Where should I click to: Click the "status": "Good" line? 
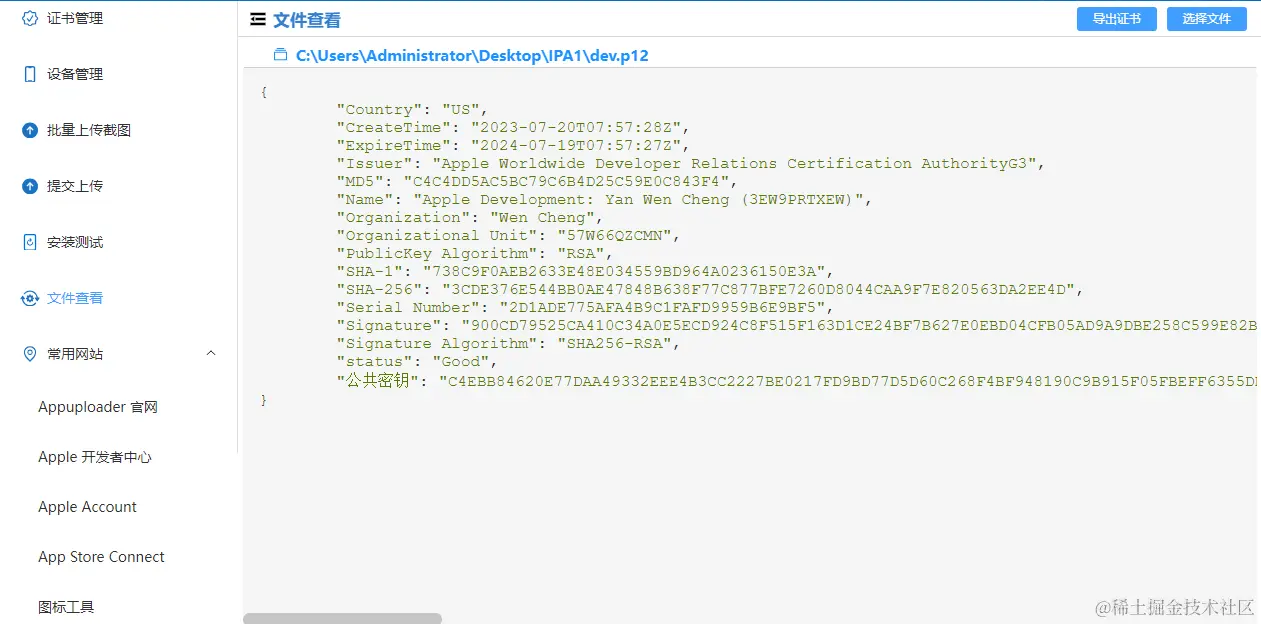pyautogui.click(x=417, y=362)
